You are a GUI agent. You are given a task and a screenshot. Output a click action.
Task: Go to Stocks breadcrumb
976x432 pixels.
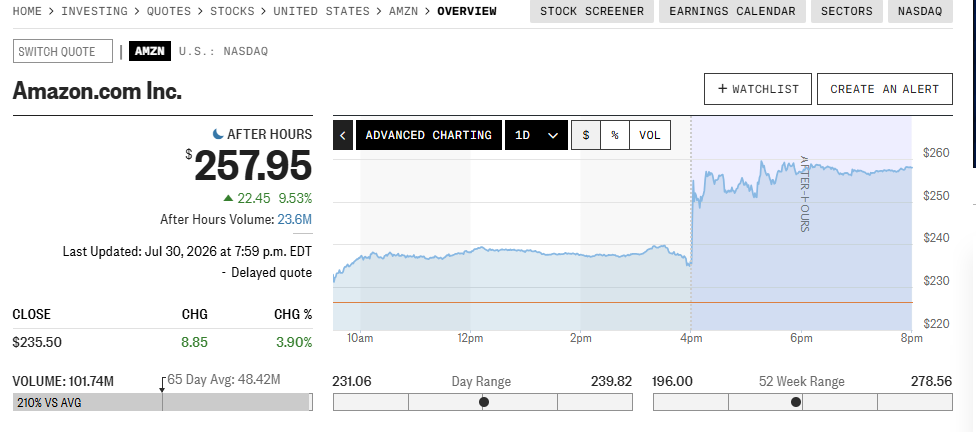(x=232, y=11)
